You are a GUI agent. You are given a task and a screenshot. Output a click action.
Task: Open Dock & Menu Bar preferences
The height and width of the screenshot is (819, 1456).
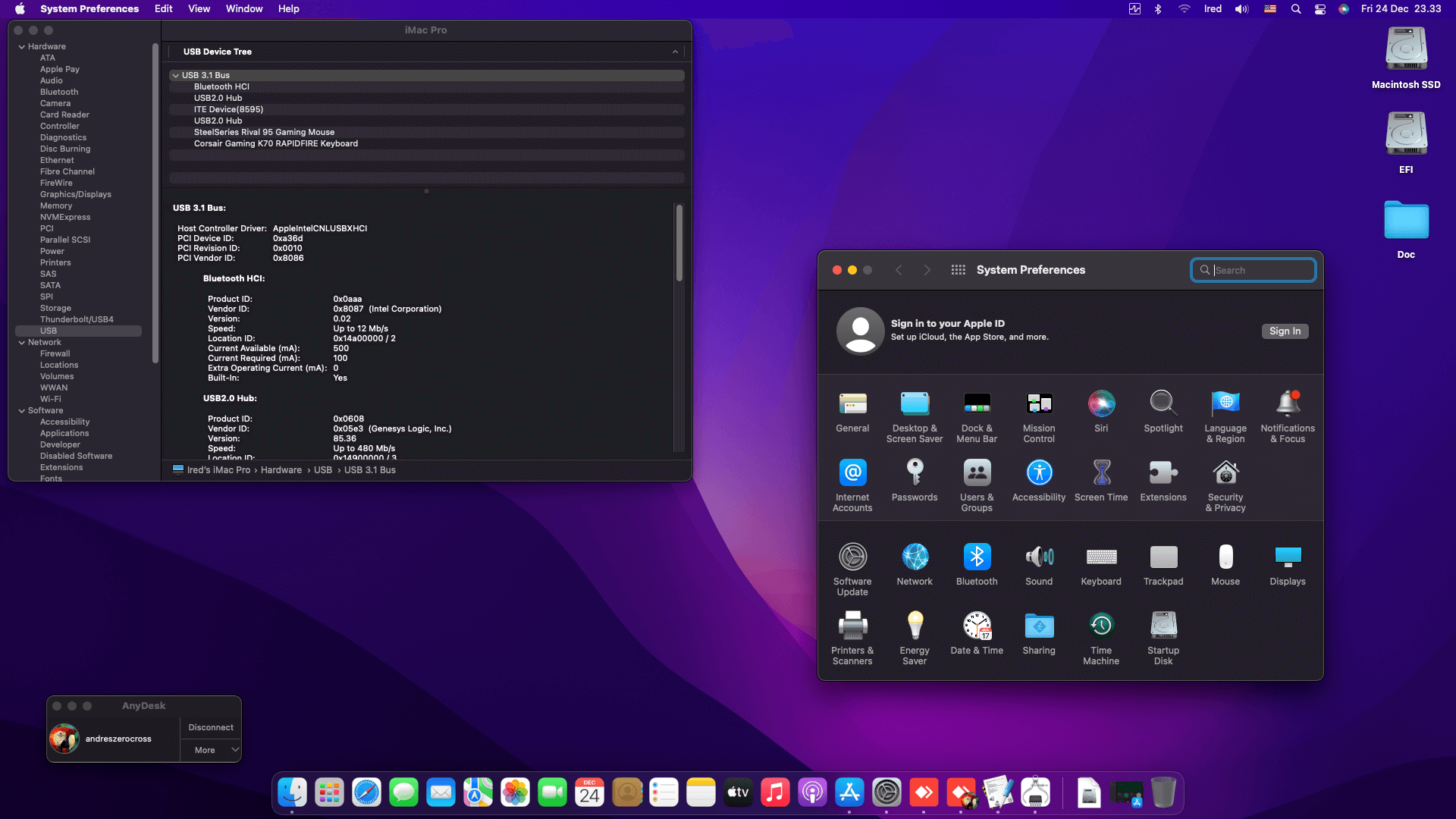pos(977,417)
